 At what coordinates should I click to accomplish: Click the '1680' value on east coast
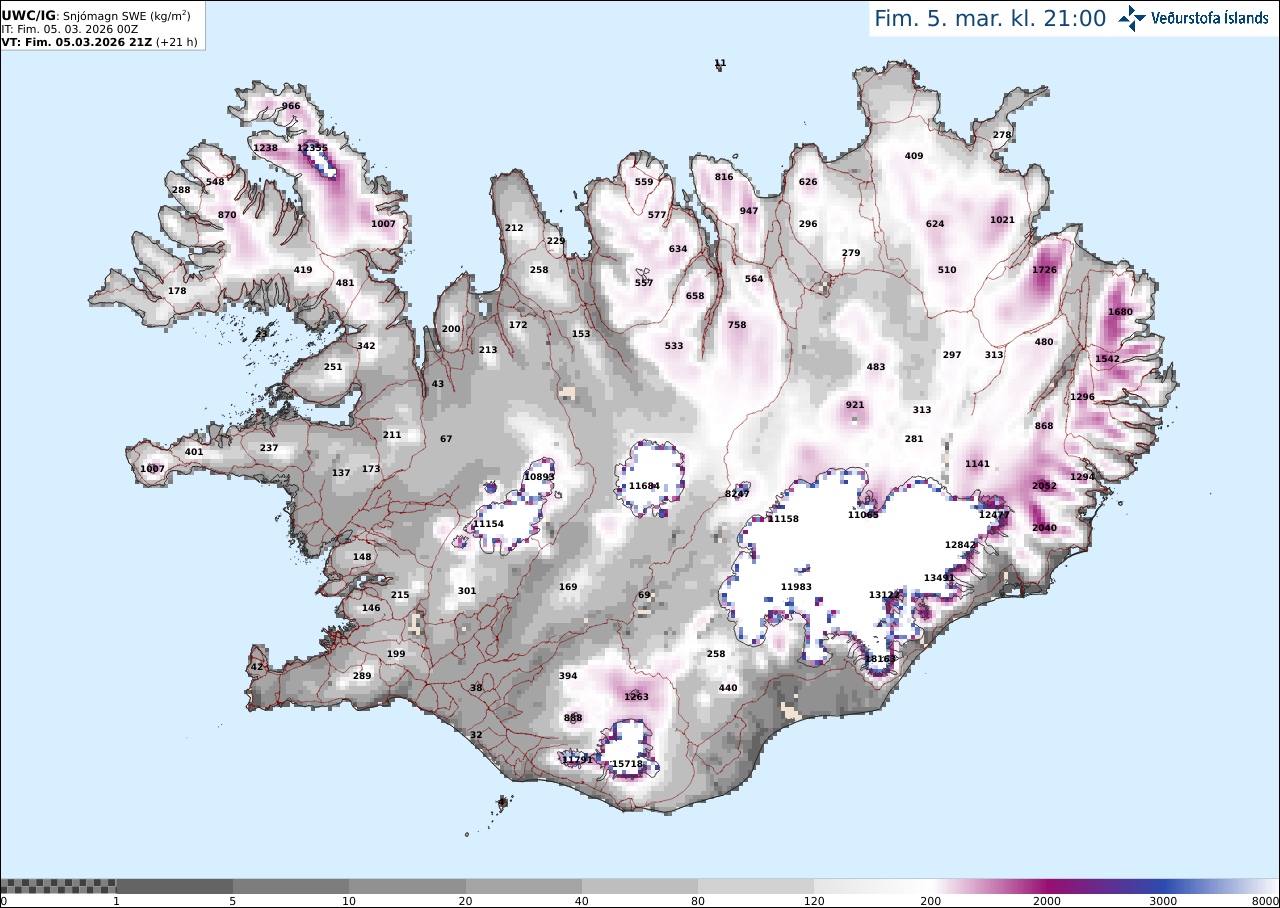1120,312
